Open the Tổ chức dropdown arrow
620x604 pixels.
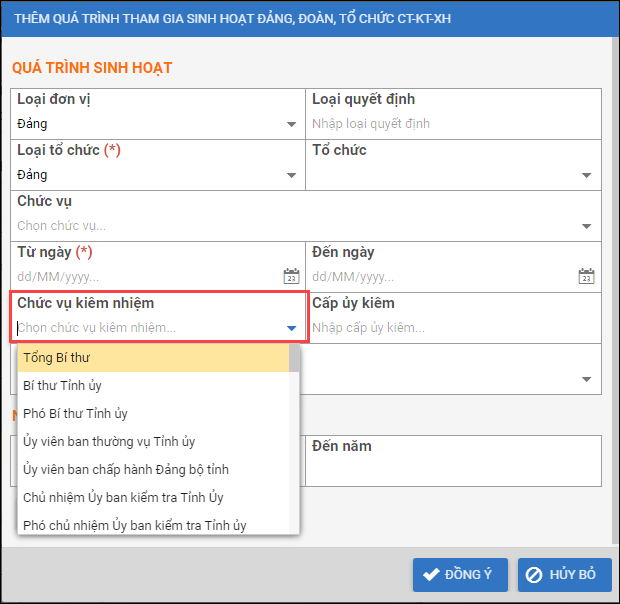(x=587, y=175)
